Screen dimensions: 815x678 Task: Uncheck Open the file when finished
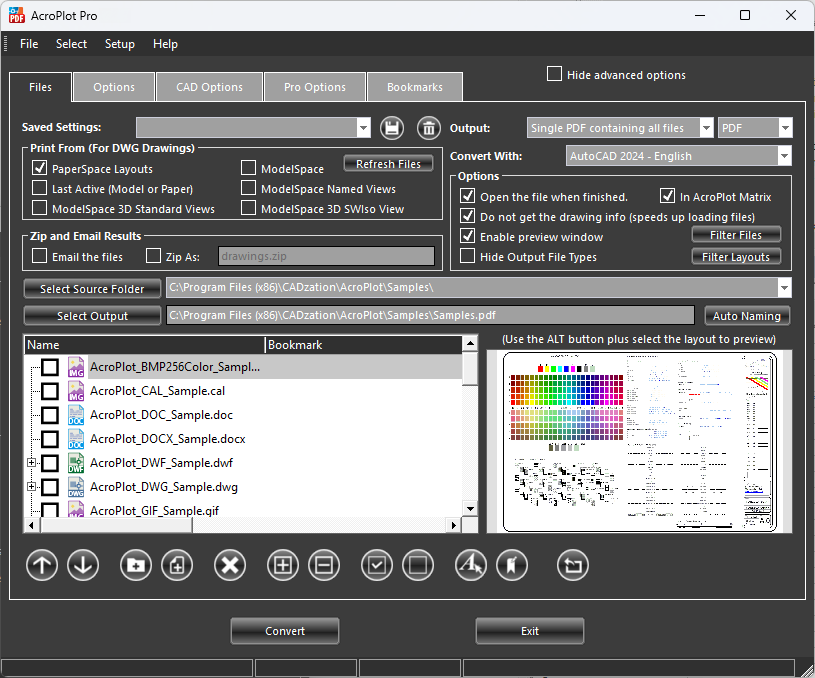[468, 196]
